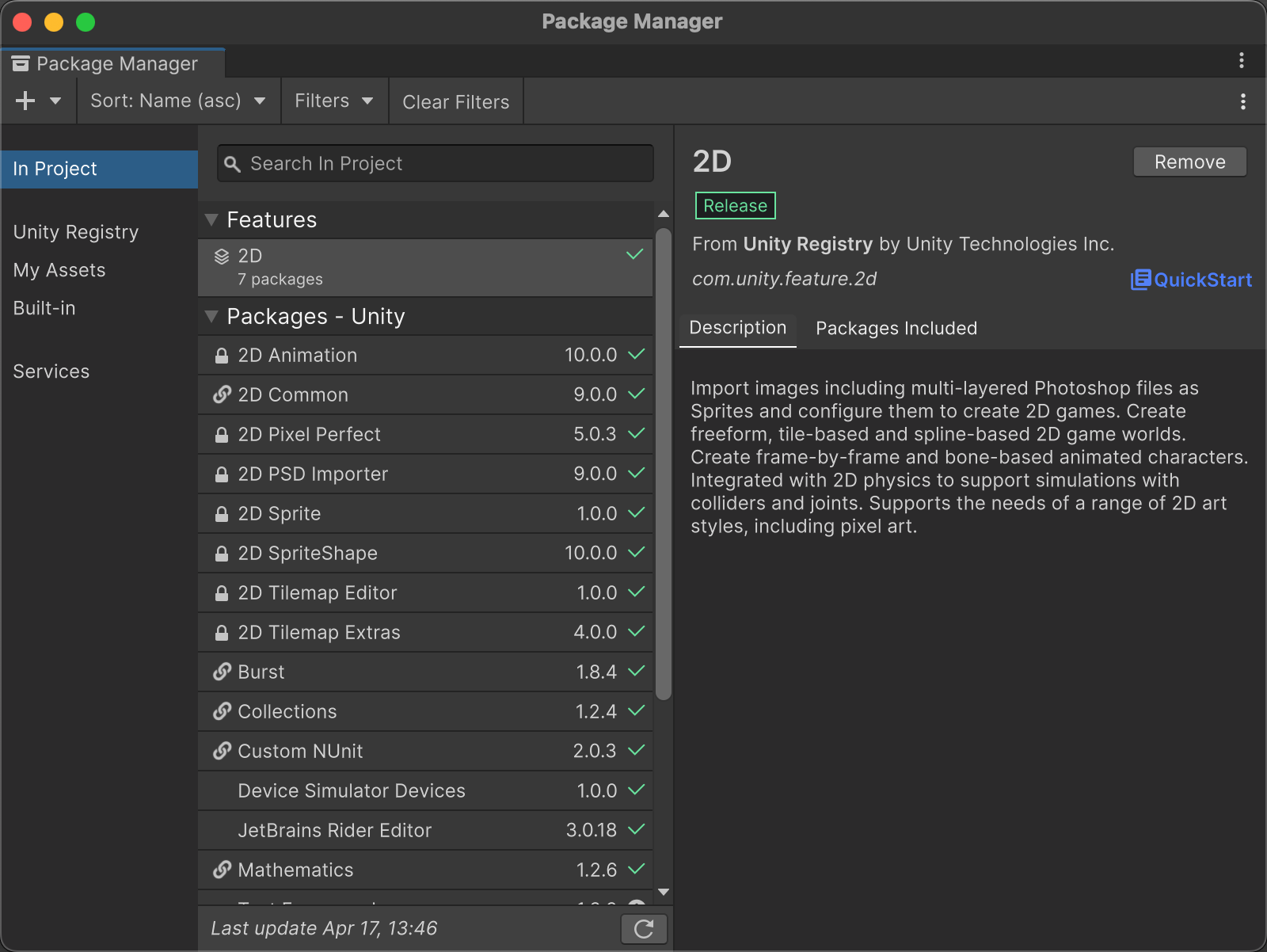Click the Remove button for the 2D feature
Image resolution: width=1267 pixels, height=952 pixels.
click(1190, 162)
